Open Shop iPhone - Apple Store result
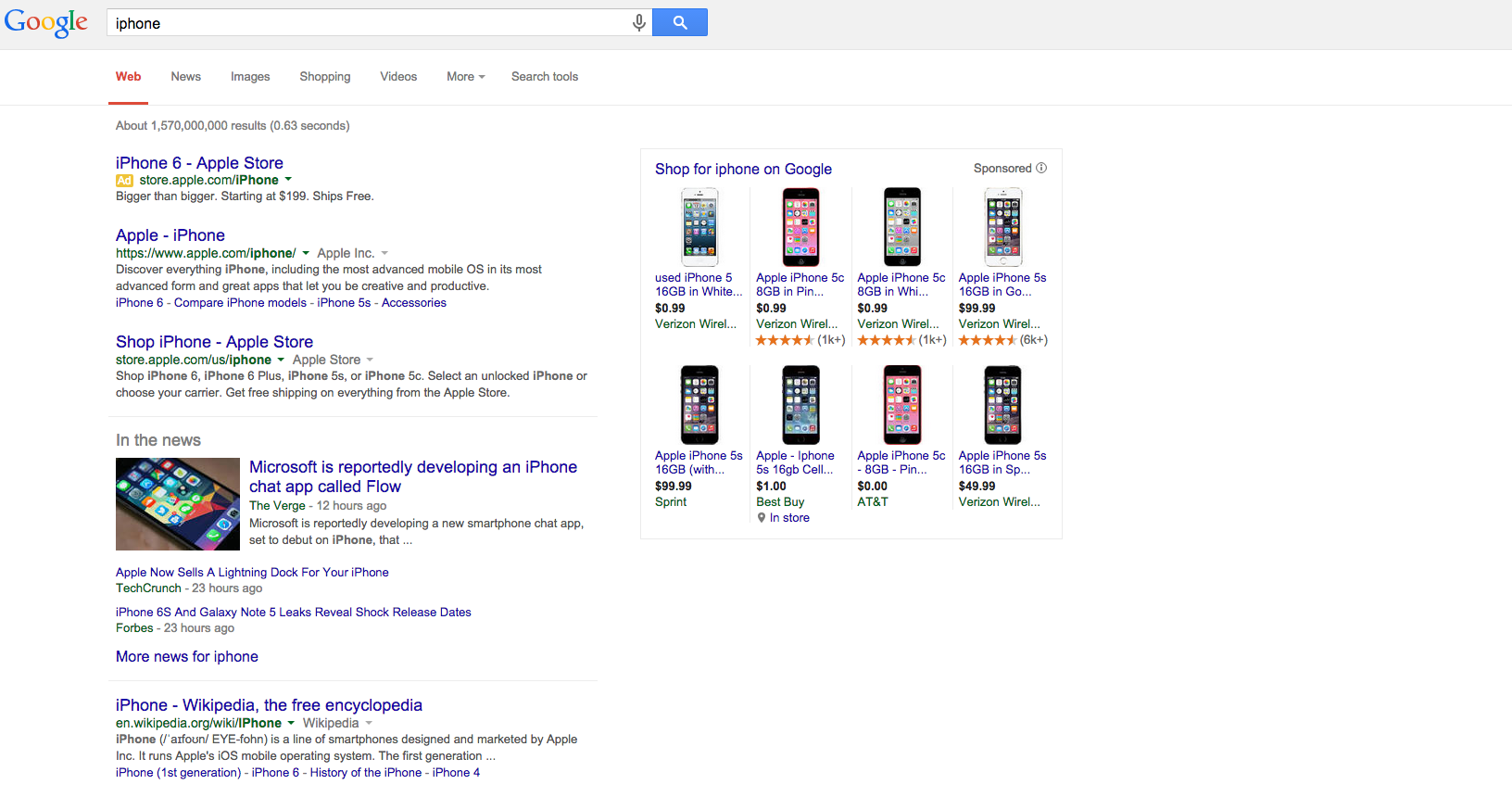The width and height of the screenshot is (1512, 797). [214, 342]
